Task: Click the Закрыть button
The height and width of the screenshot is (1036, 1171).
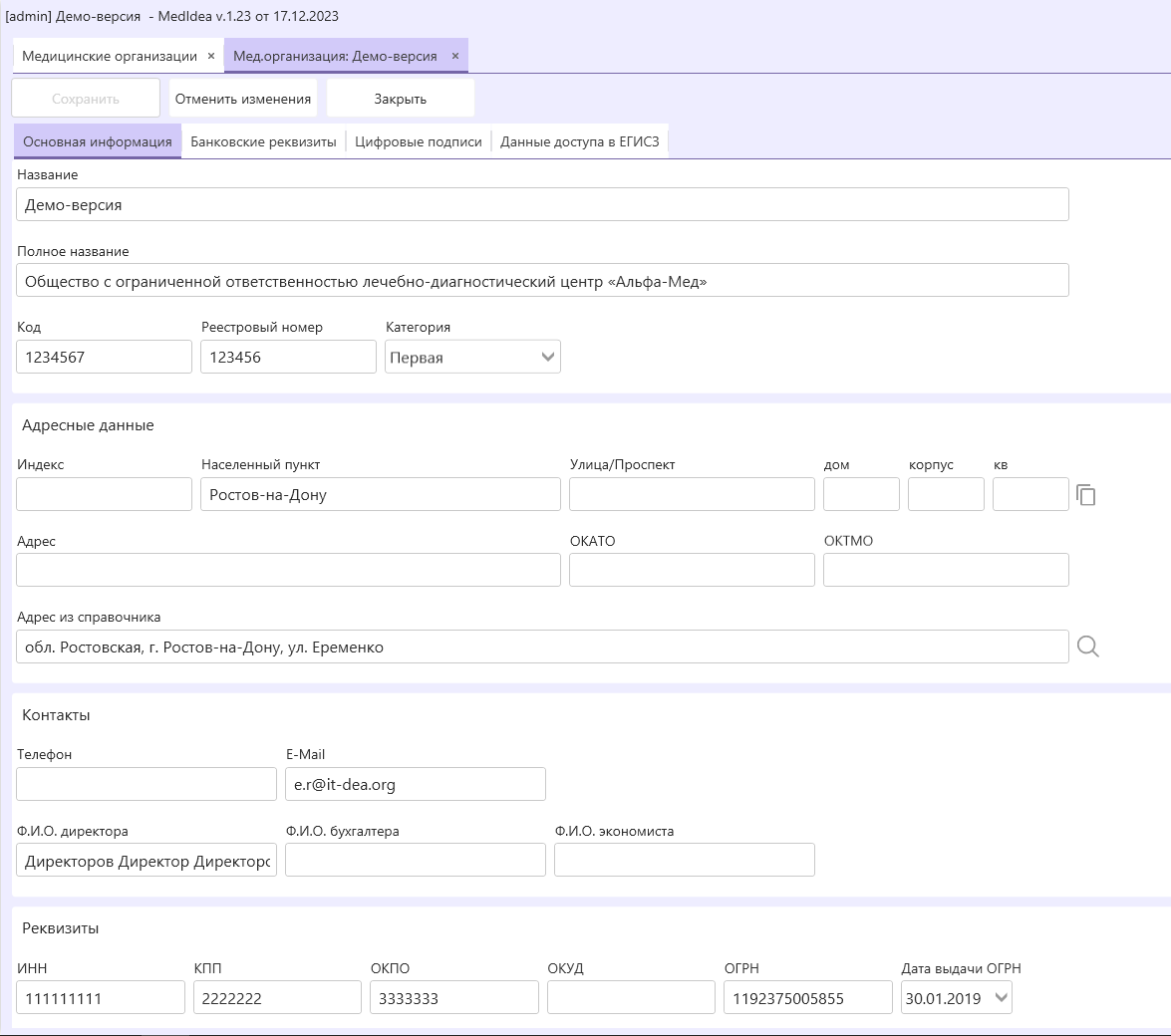Action: pyautogui.click(x=401, y=99)
